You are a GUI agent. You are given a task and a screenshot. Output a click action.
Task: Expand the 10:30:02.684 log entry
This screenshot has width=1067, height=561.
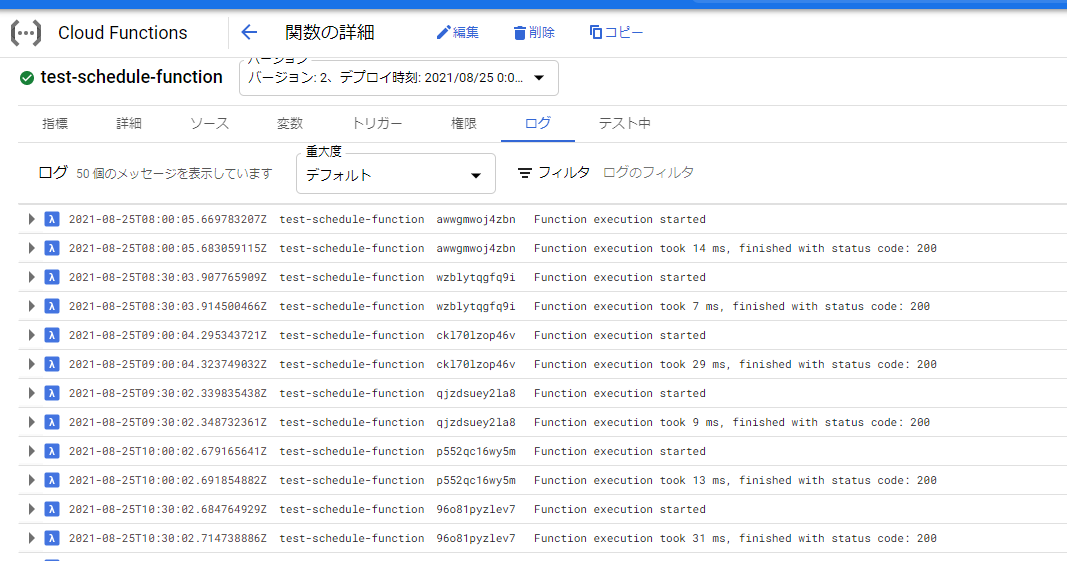(x=31, y=509)
